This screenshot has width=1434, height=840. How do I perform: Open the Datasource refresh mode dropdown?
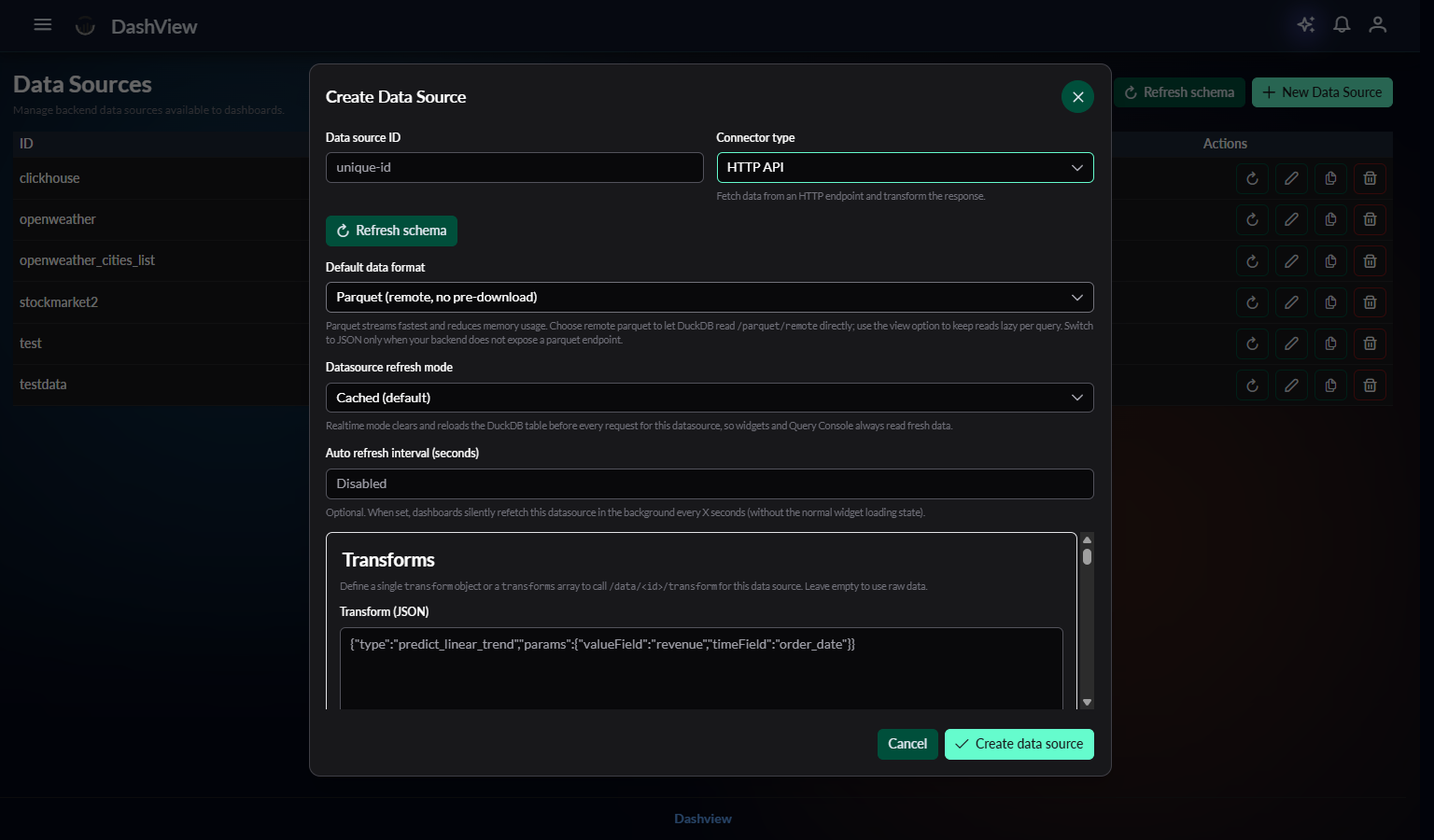pyautogui.click(x=709, y=398)
